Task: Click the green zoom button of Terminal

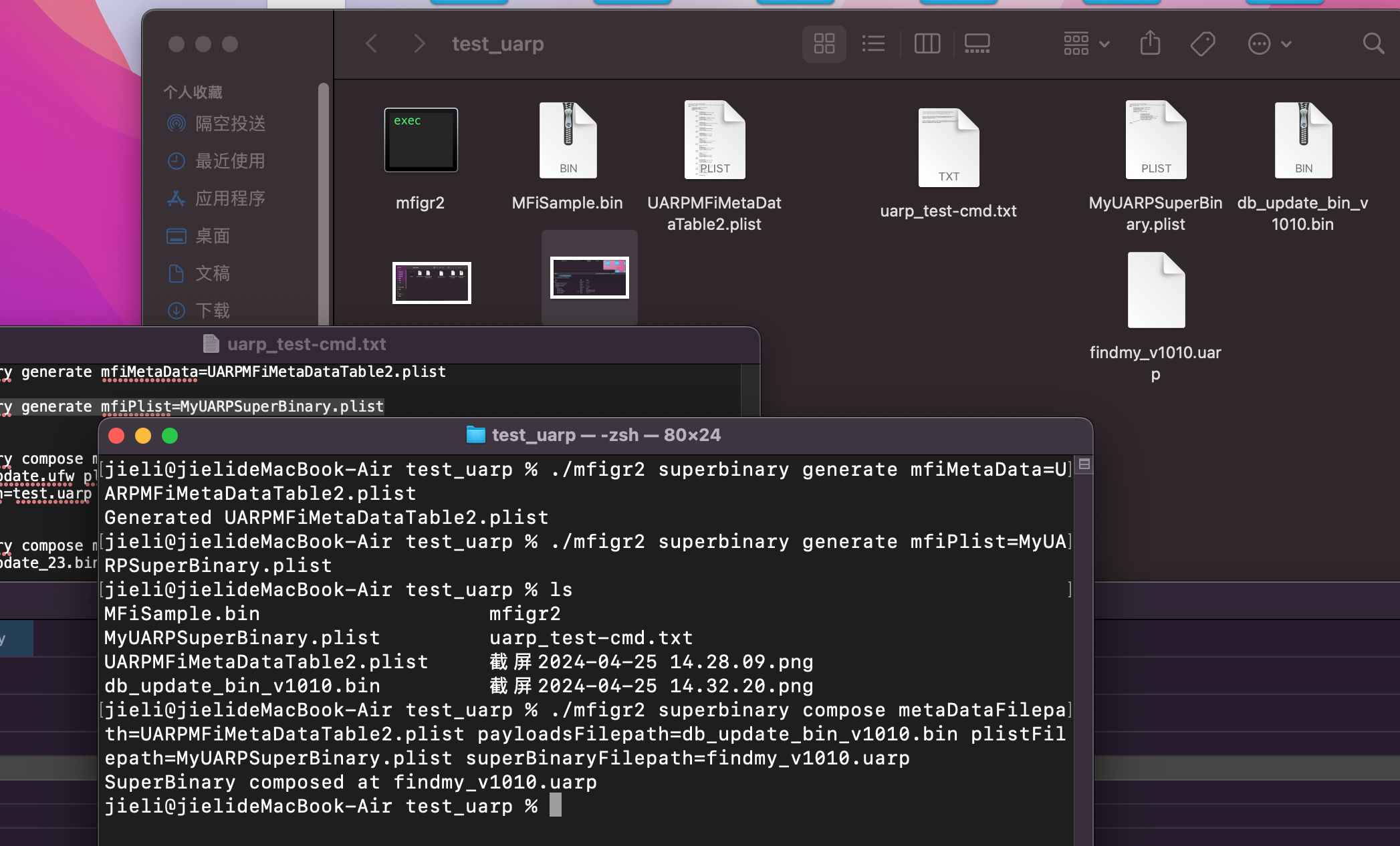Action: [x=170, y=436]
